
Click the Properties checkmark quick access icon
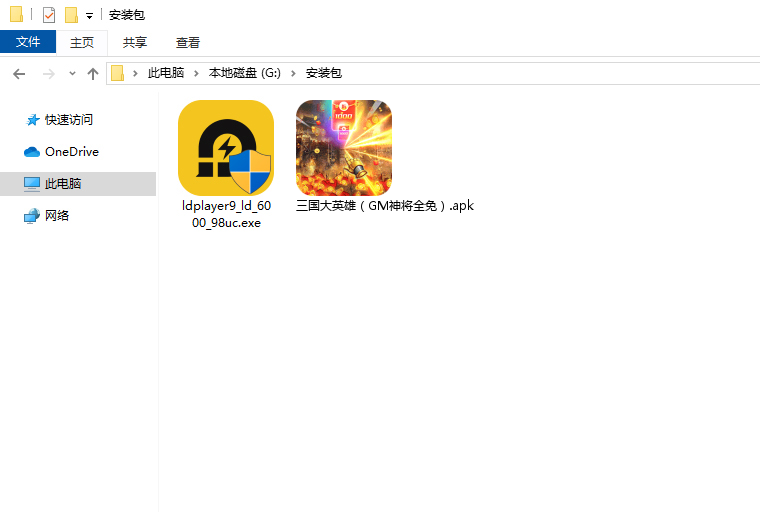coord(48,15)
